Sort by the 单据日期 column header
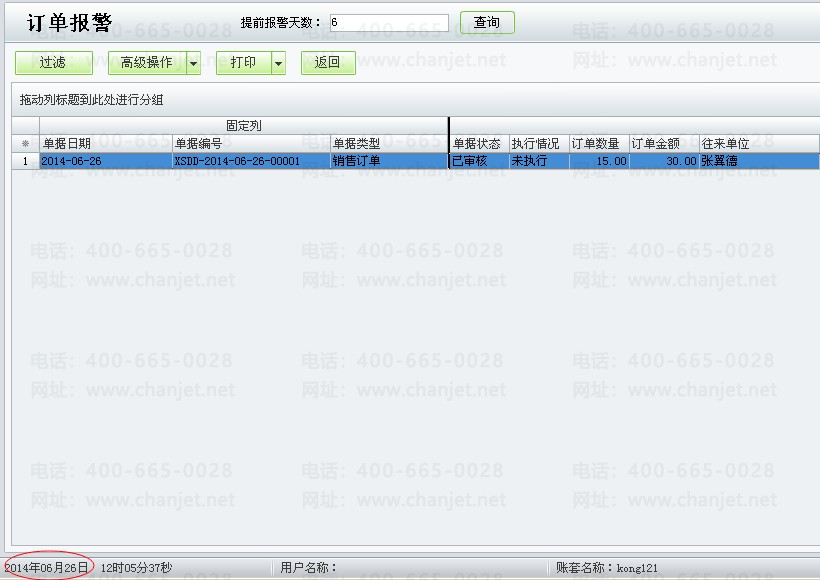Image resolution: width=820 pixels, height=580 pixels. click(105, 143)
